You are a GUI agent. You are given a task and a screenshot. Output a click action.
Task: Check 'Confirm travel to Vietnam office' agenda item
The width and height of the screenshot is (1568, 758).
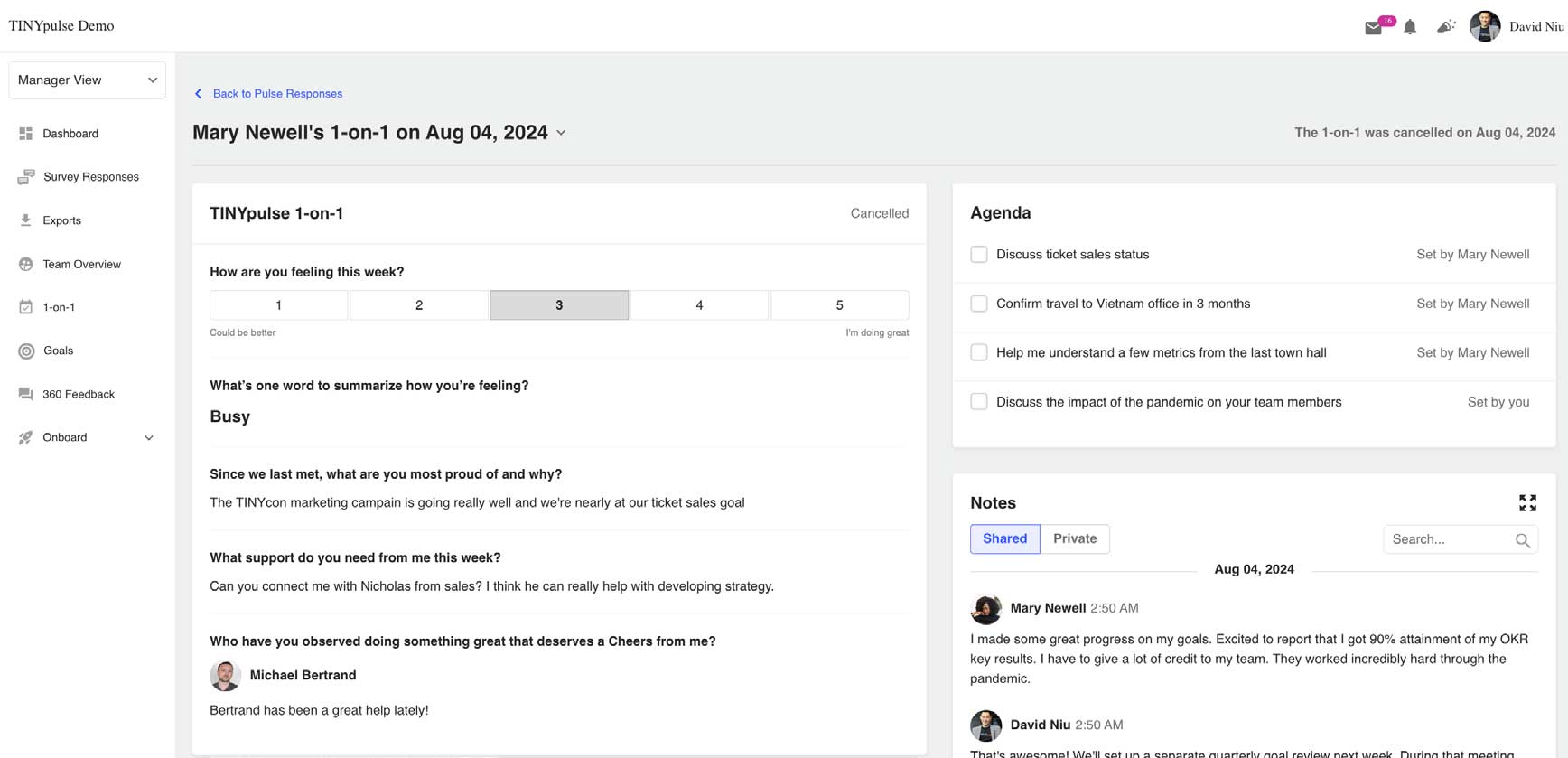[x=978, y=304]
